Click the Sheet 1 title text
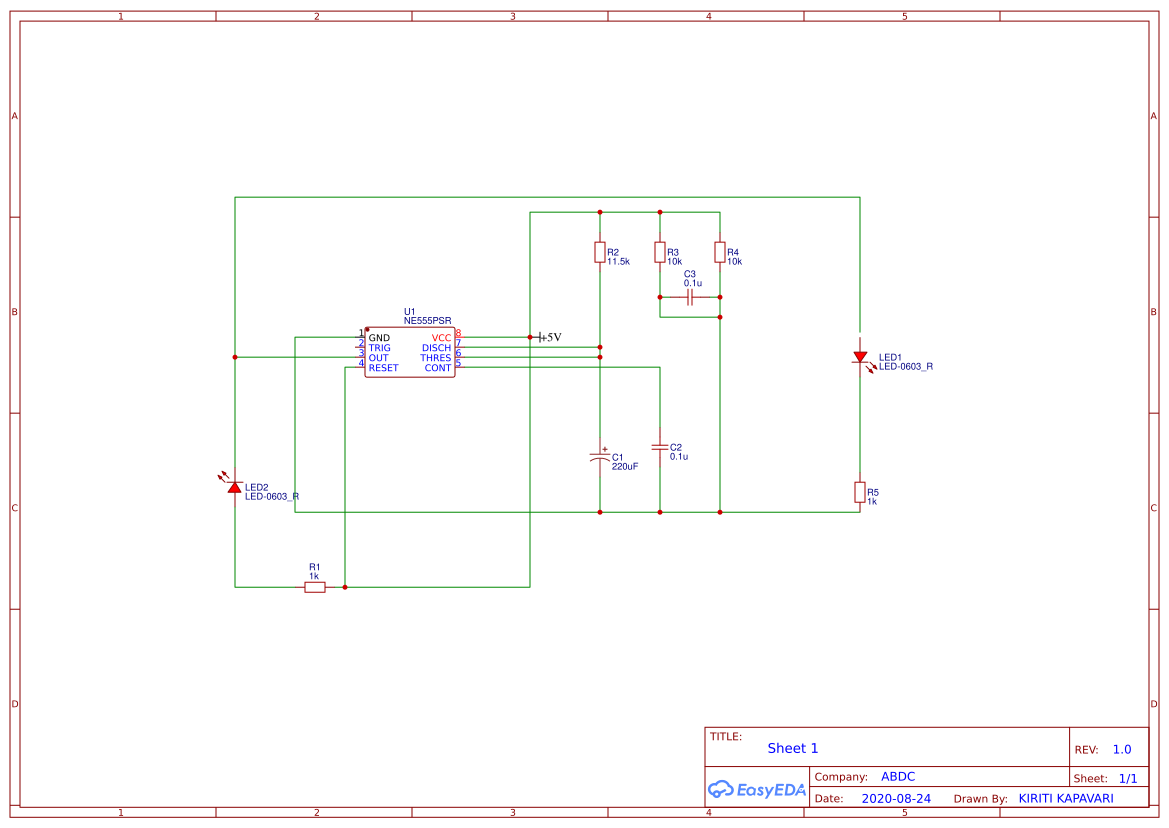Image resolution: width=1169 pixels, height=828 pixels. (x=792, y=748)
